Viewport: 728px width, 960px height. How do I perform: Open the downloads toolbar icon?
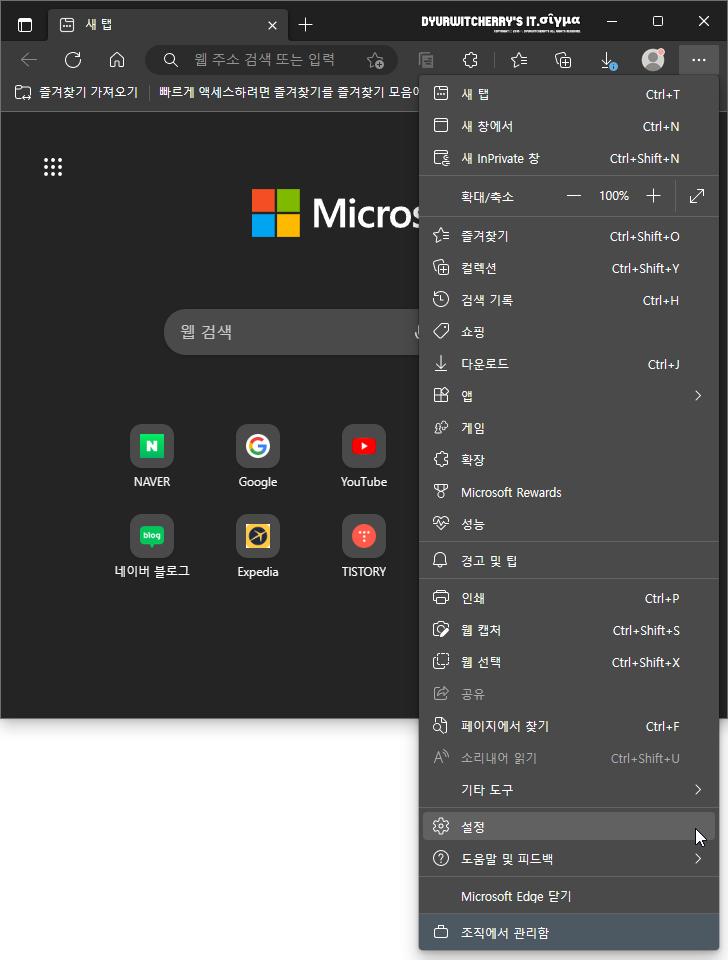pyautogui.click(x=607, y=60)
